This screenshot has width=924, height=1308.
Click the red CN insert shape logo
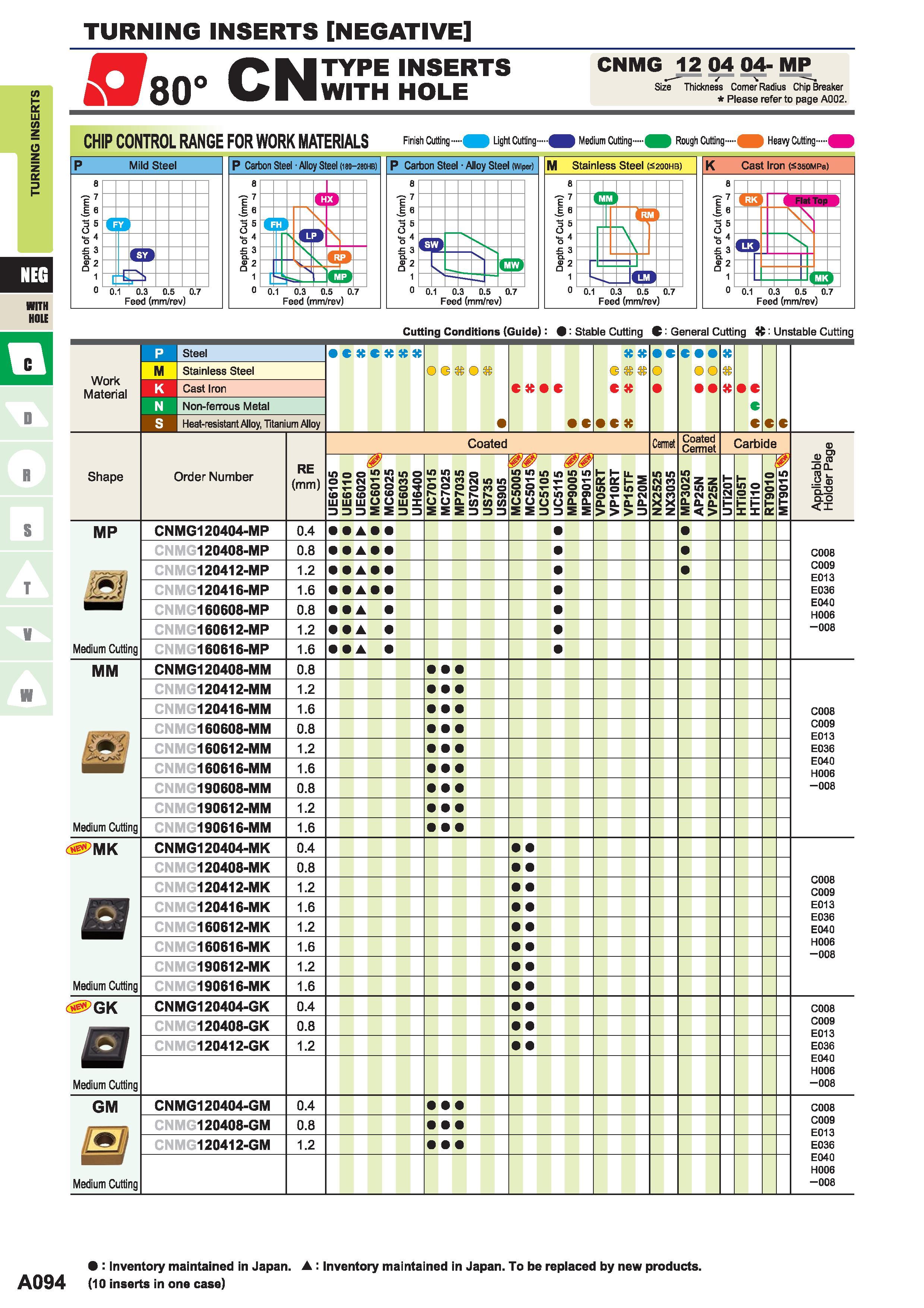(115, 79)
